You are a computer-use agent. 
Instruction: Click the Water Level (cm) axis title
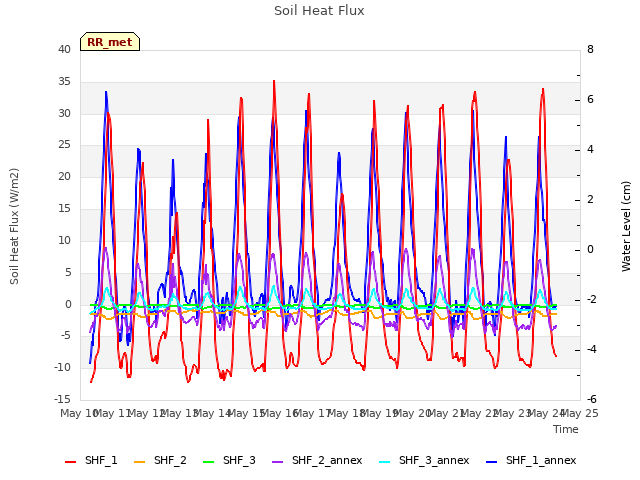click(626, 226)
